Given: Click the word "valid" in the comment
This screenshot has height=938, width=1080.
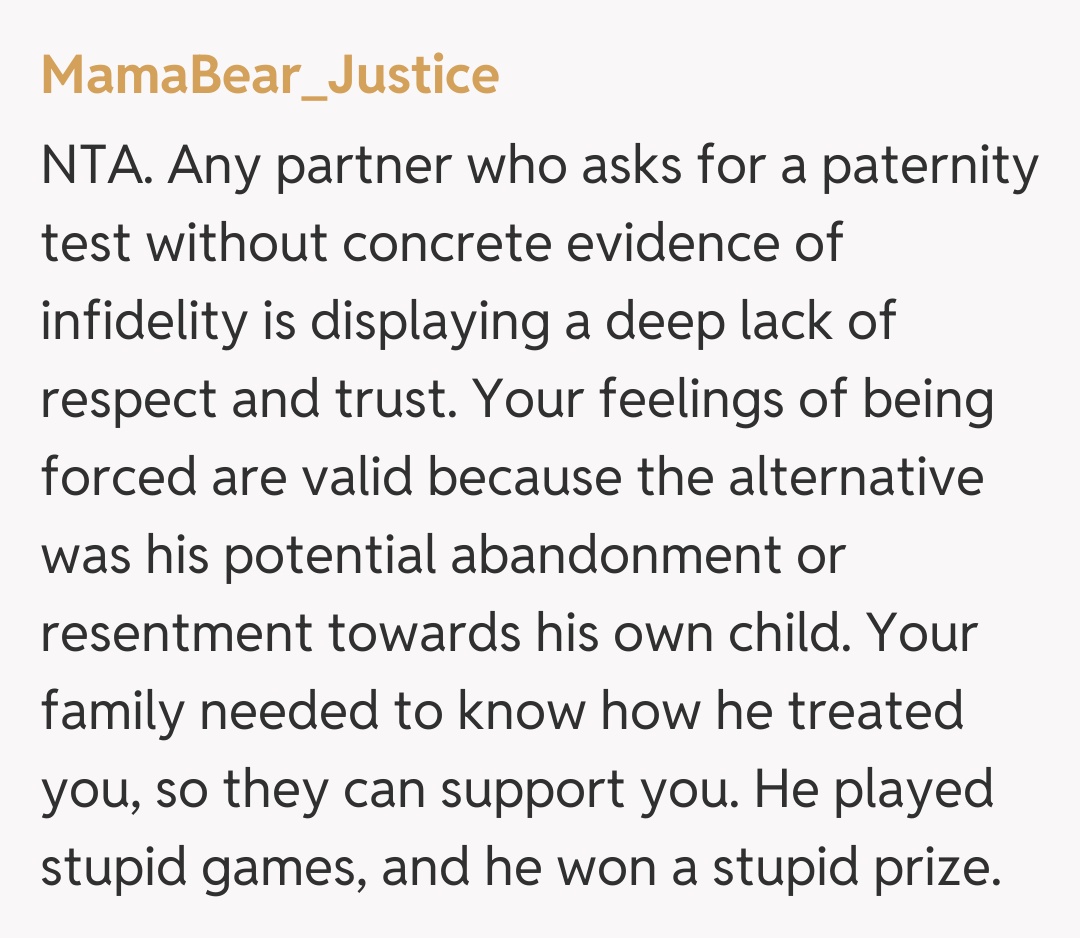Looking at the screenshot, I should (356, 476).
